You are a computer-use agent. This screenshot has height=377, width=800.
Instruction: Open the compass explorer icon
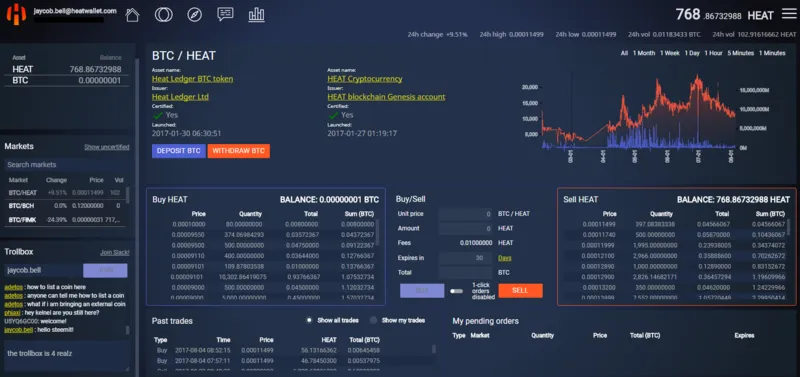tap(194, 14)
